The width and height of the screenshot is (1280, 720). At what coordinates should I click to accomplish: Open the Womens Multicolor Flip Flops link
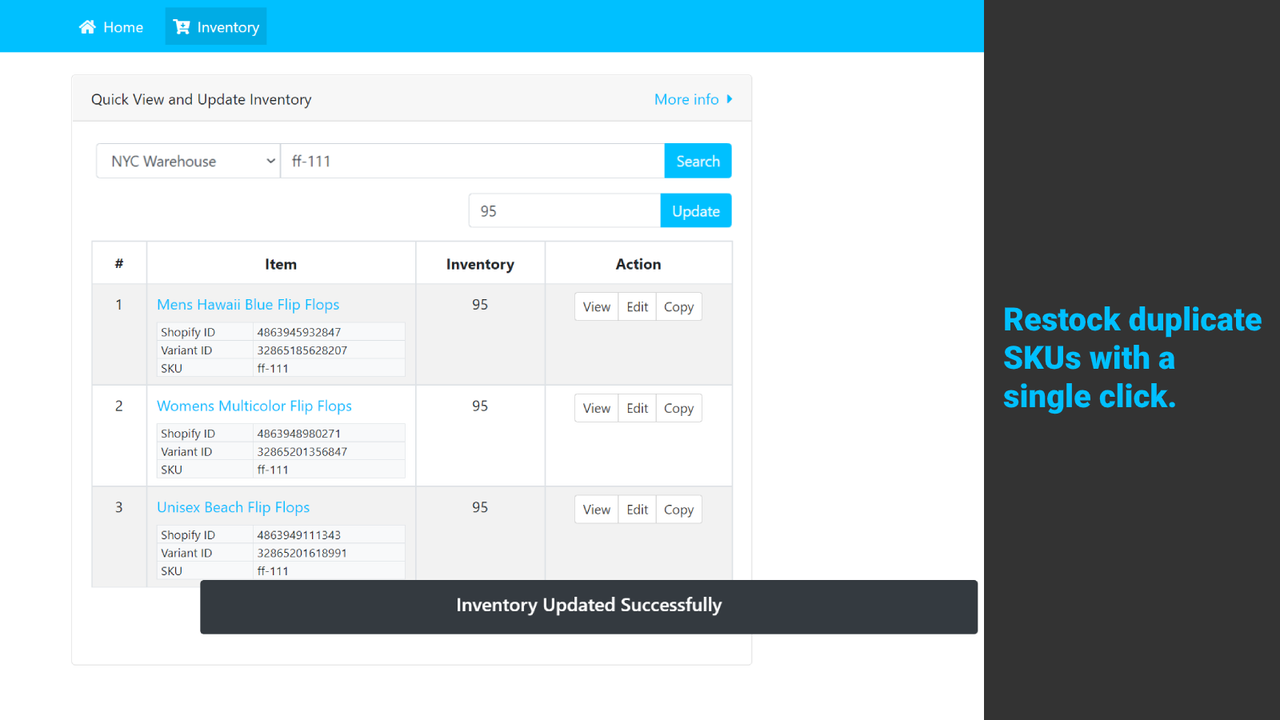pos(254,406)
